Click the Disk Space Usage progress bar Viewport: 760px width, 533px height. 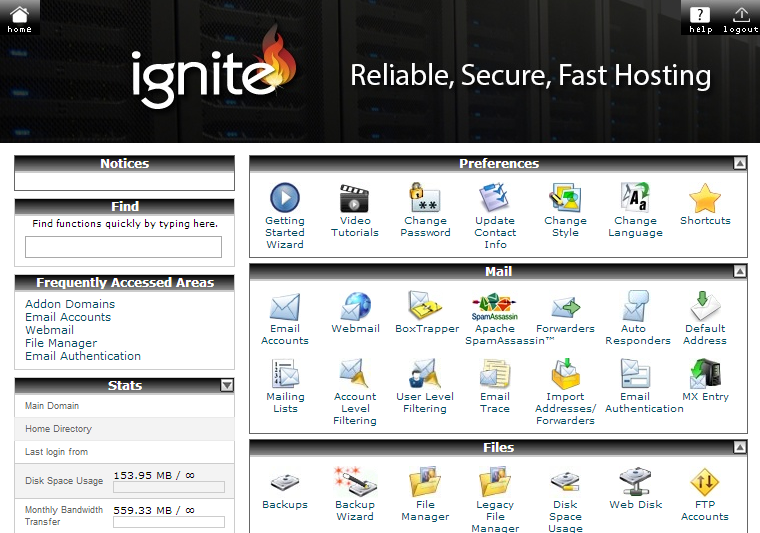[169, 487]
